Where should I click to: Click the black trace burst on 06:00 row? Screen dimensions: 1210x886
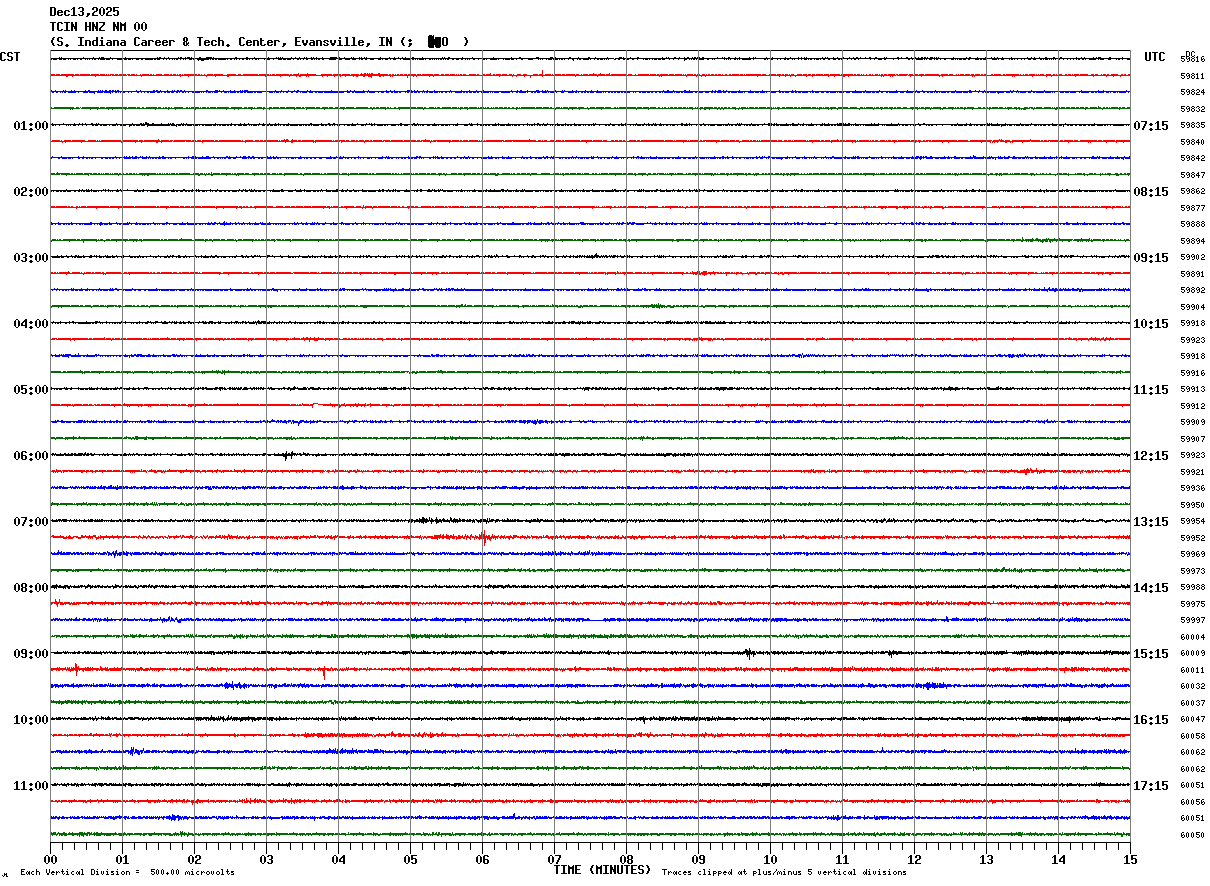point(287,455)
